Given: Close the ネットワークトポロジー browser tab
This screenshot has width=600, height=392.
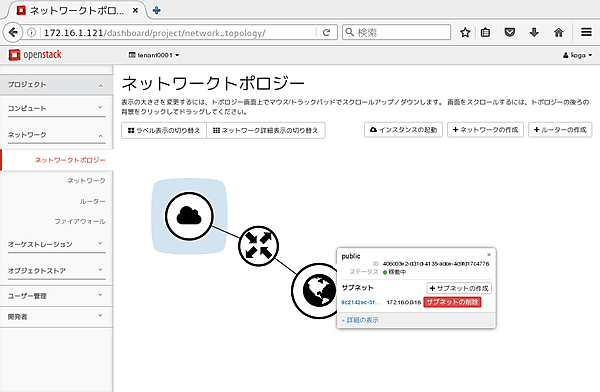Looking at the screenshot, I should (x=135, y=11).
